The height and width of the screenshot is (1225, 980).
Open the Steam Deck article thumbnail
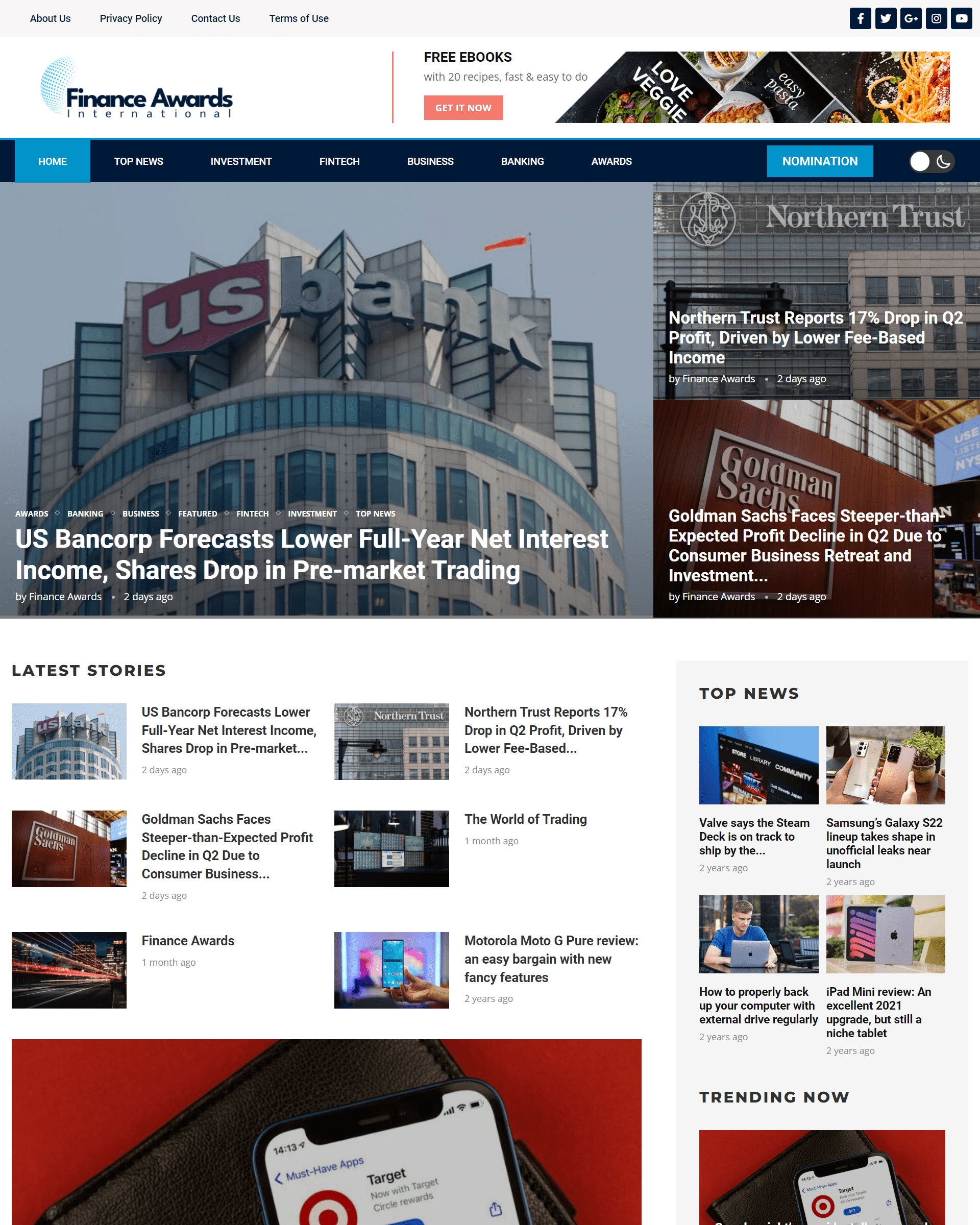click(758, 765)
